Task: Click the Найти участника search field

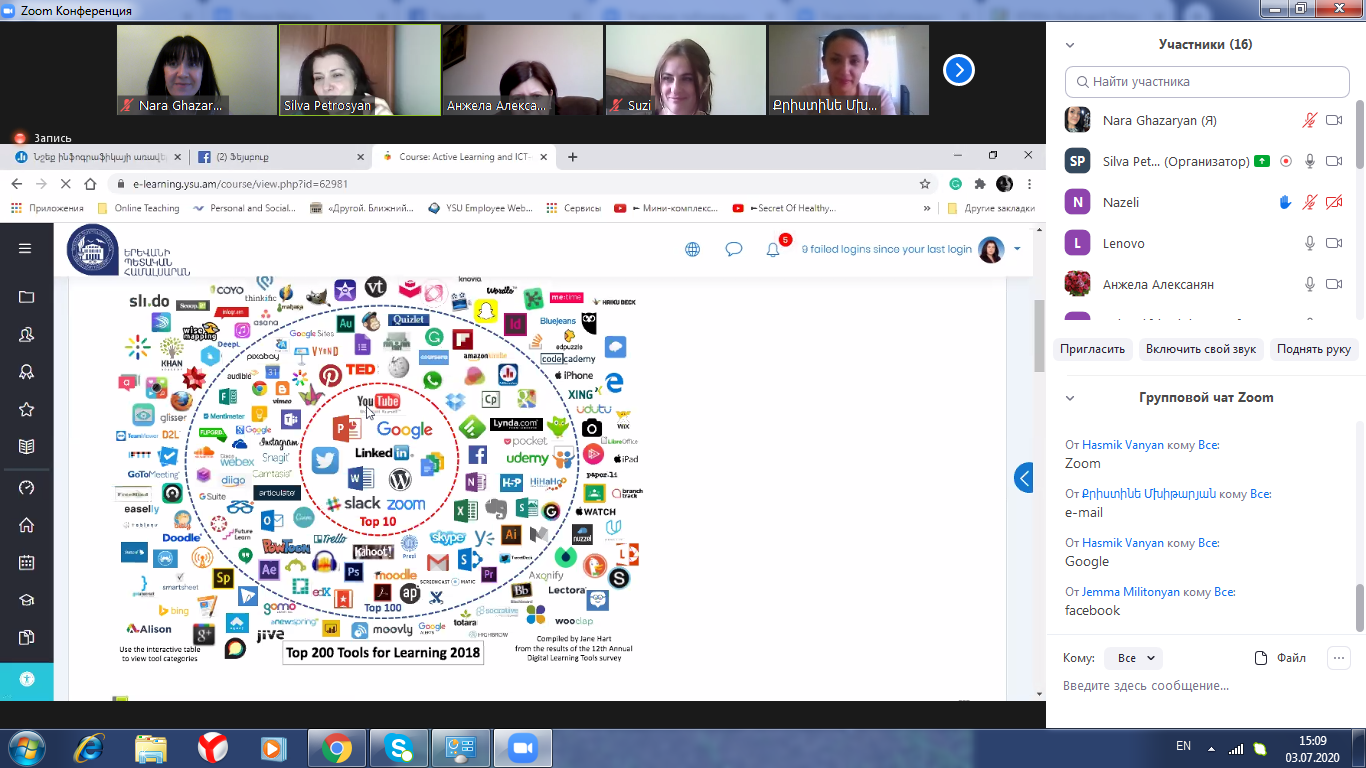Action: [1206, 82]
